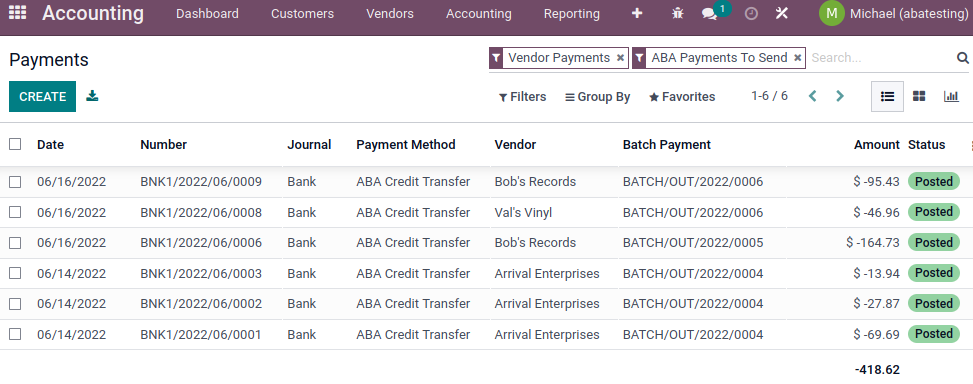Go to next page arrow
This screenshot has width=973, height=384.
point(840,96)
